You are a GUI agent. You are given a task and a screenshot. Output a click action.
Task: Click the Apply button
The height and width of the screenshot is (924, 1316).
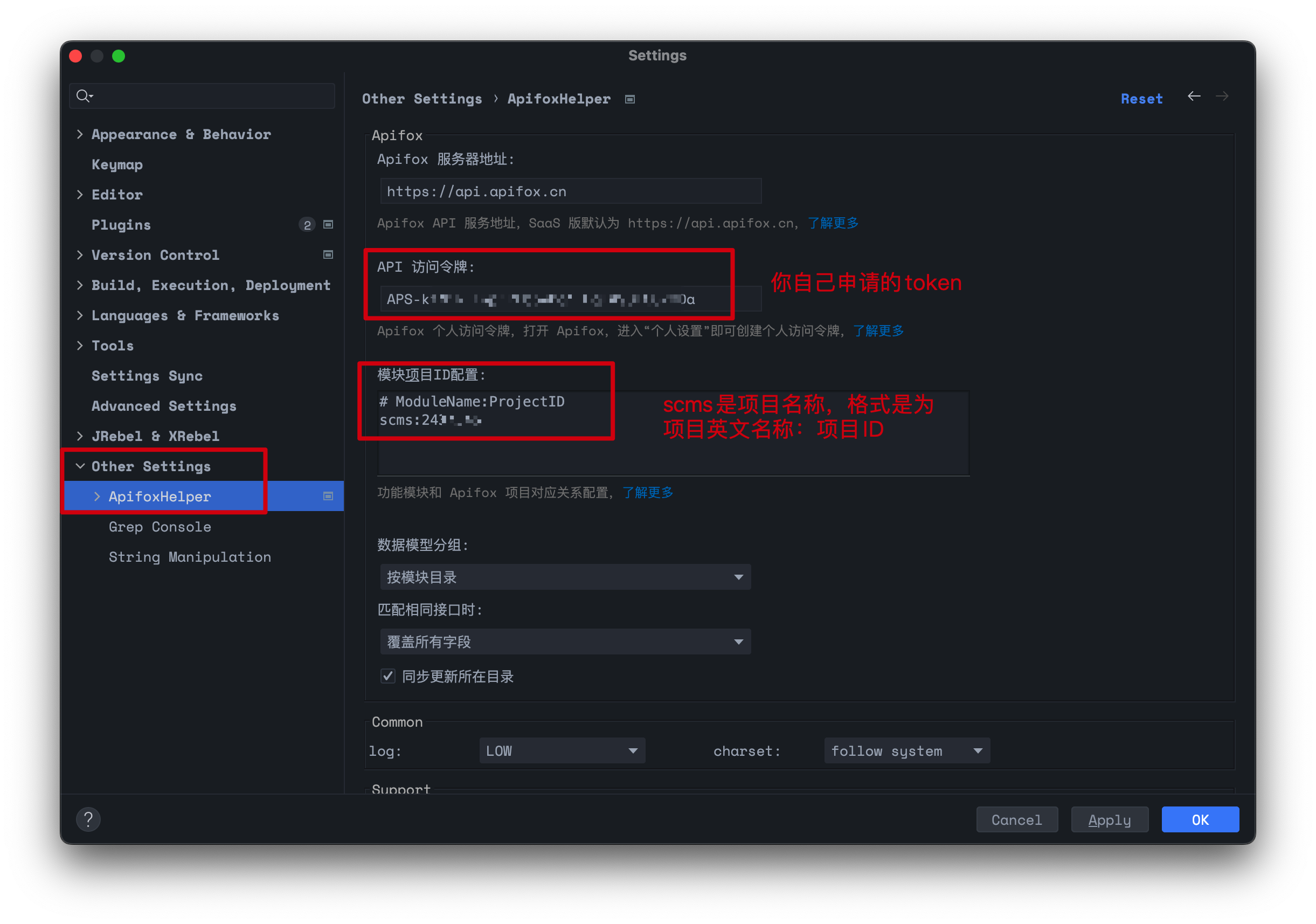point(1109,819)
